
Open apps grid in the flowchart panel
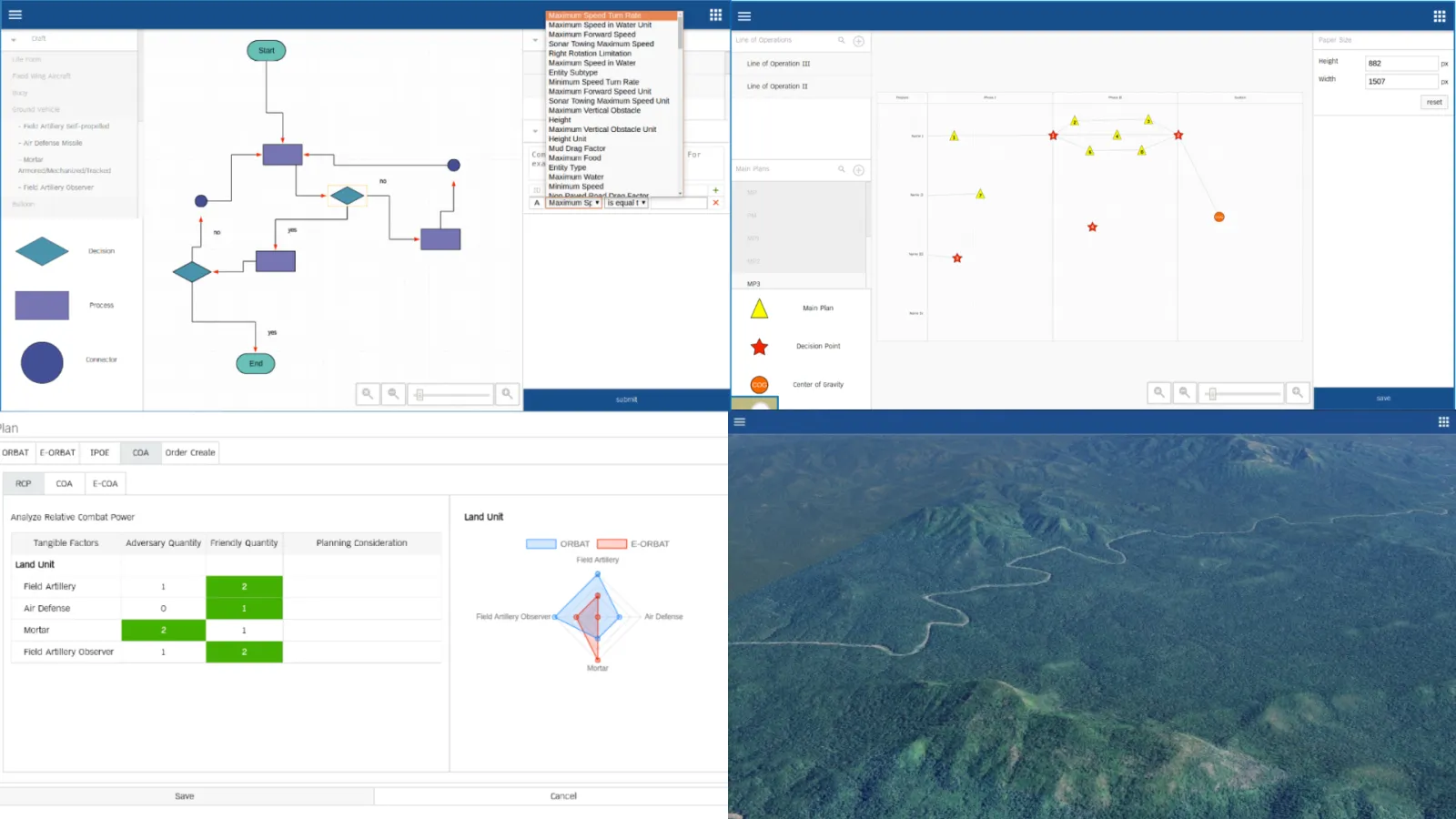click(715, 15)
